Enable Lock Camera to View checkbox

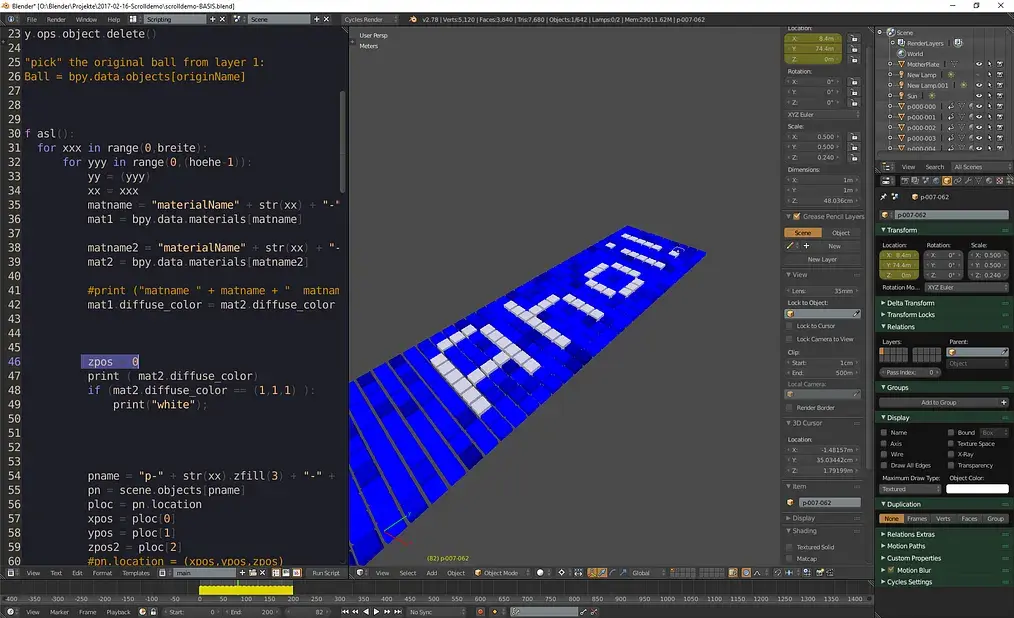click(x=789, y=339)
